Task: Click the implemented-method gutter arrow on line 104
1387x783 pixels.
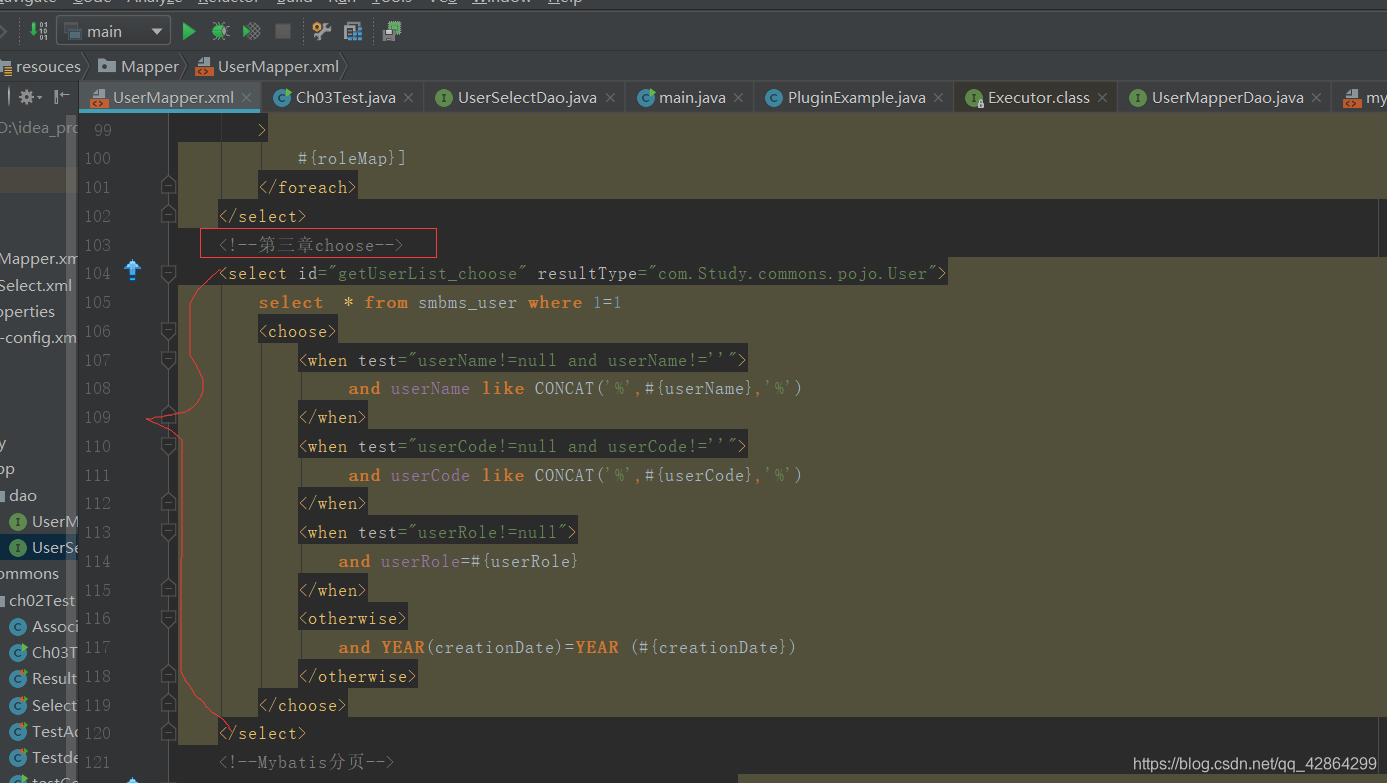Action: [x=132, y=270]
